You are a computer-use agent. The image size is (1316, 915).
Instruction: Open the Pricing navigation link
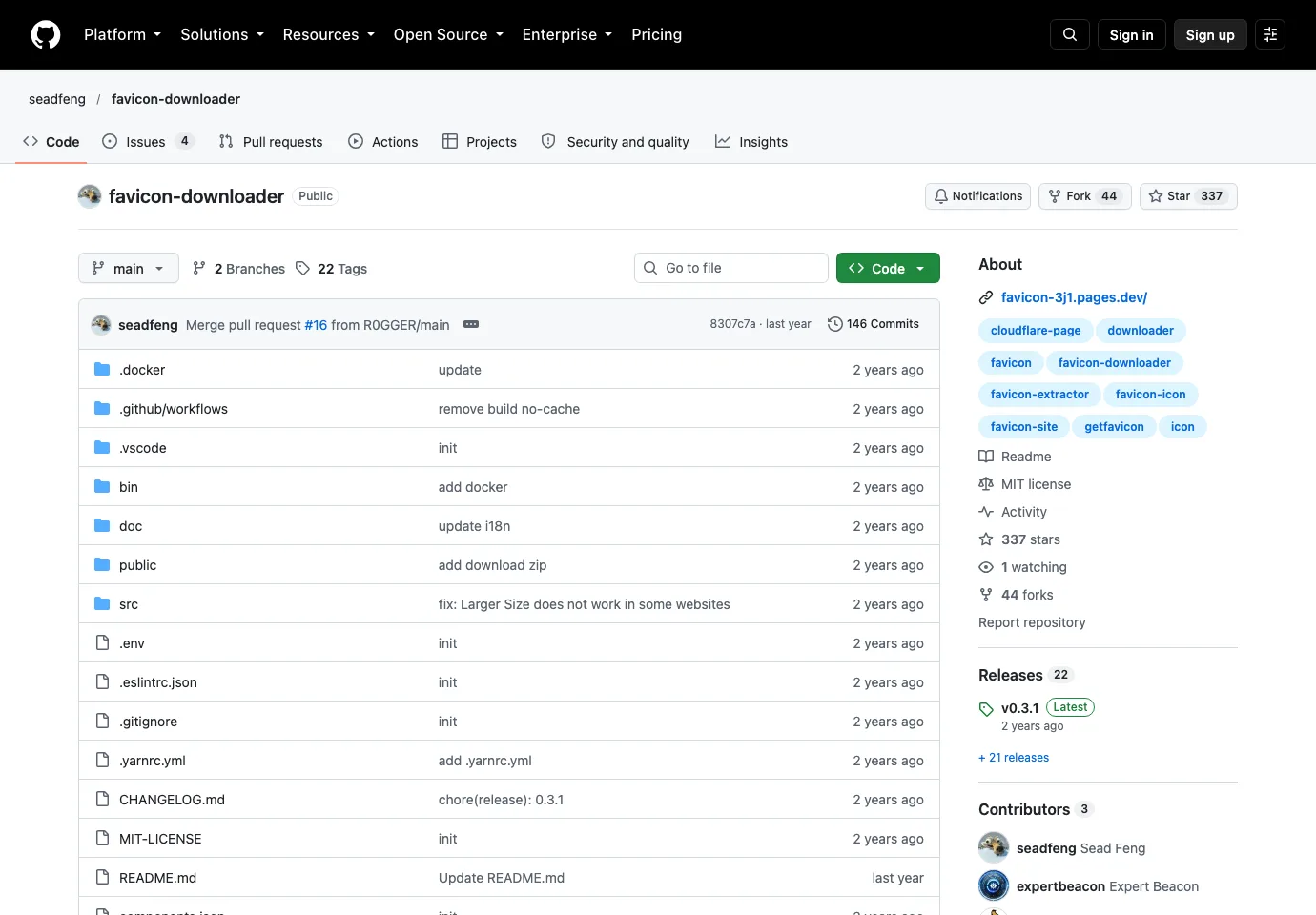657,35
